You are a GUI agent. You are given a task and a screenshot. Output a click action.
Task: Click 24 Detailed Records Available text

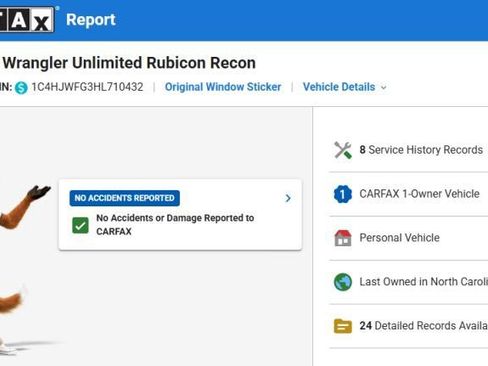[x=424, y=326]
